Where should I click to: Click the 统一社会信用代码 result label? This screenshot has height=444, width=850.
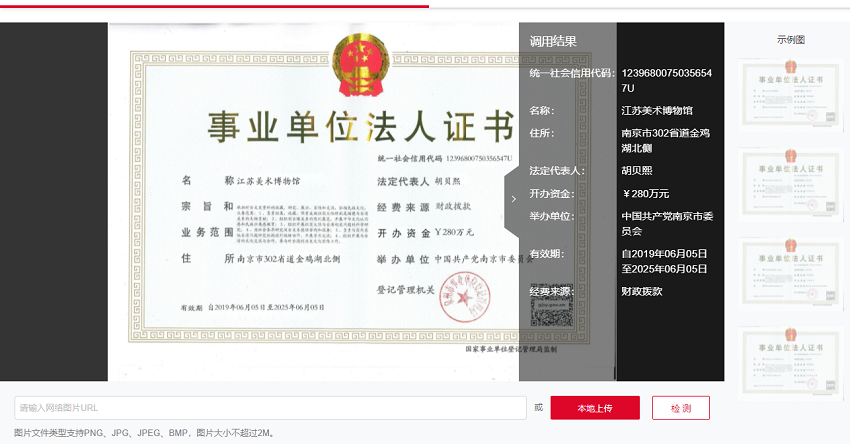(572, 73)
